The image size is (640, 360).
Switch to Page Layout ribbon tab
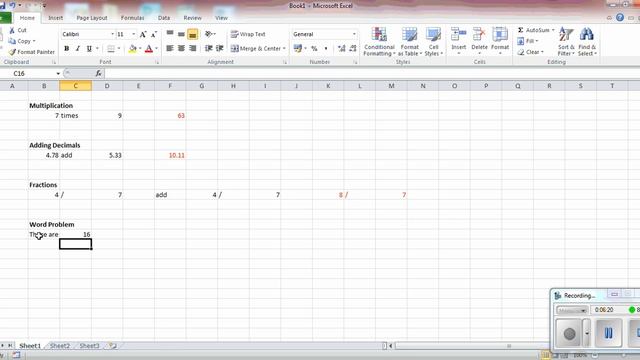click(92, 18)
